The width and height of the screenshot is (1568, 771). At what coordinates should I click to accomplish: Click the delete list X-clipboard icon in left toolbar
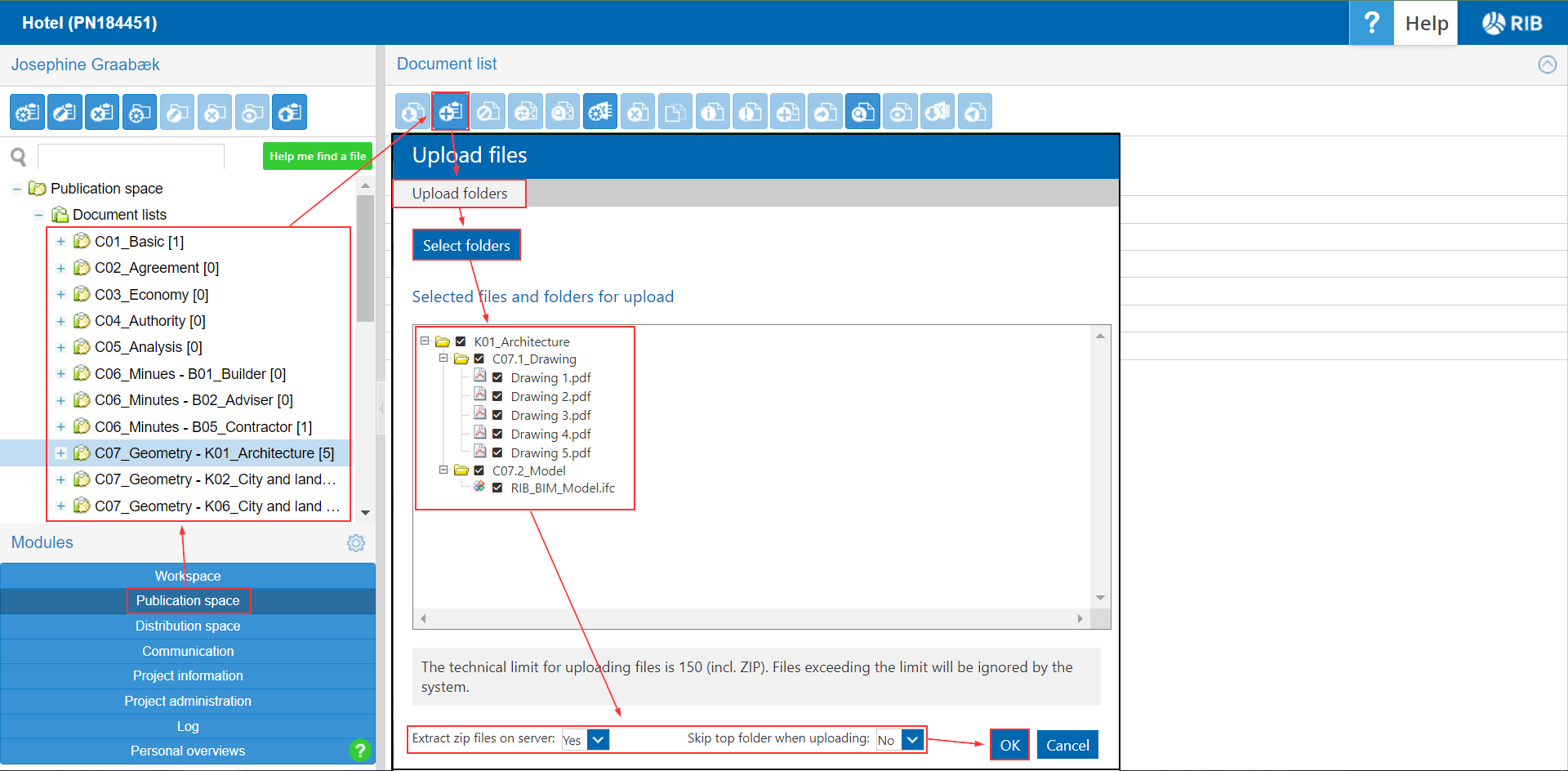102,113
